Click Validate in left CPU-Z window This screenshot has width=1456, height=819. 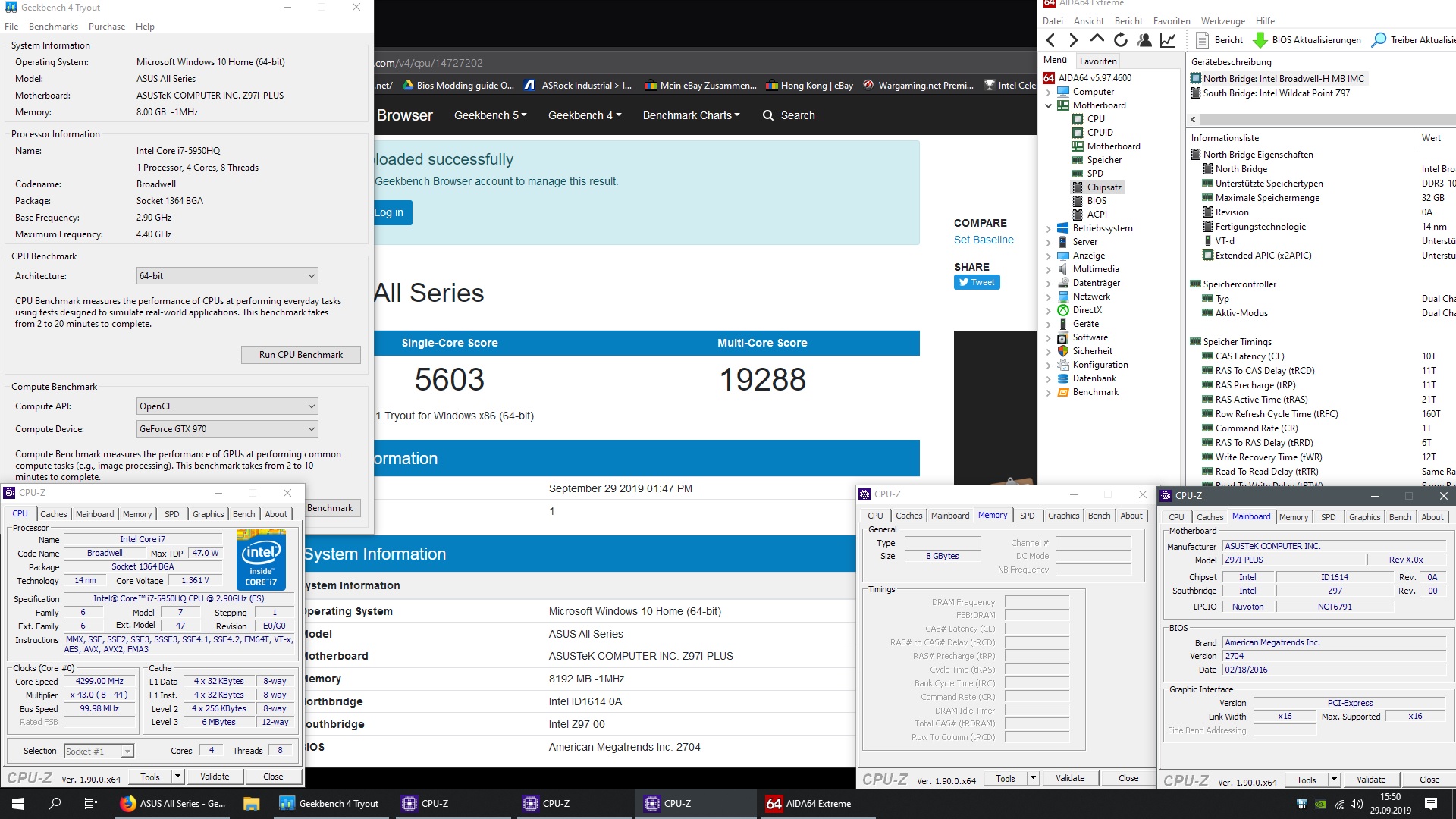click(215, 777)
